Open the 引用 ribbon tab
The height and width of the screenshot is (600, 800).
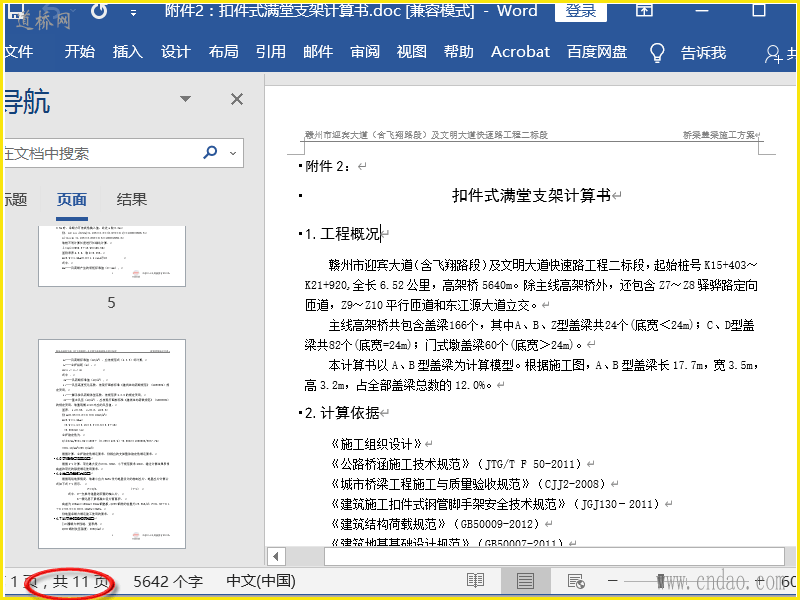pos(270,52)
